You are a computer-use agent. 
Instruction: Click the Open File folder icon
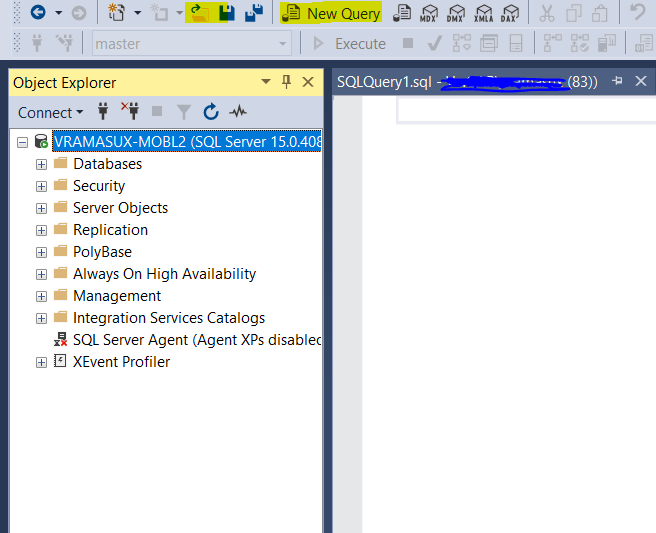pyautogui.click(x=200, y=13)
